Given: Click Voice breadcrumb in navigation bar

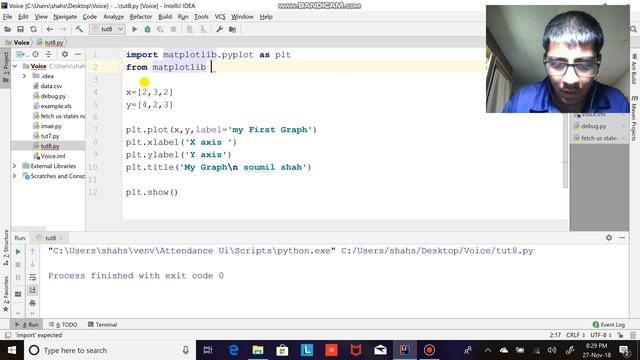Looking at the screenshot, I should click(x=18, y=42).
